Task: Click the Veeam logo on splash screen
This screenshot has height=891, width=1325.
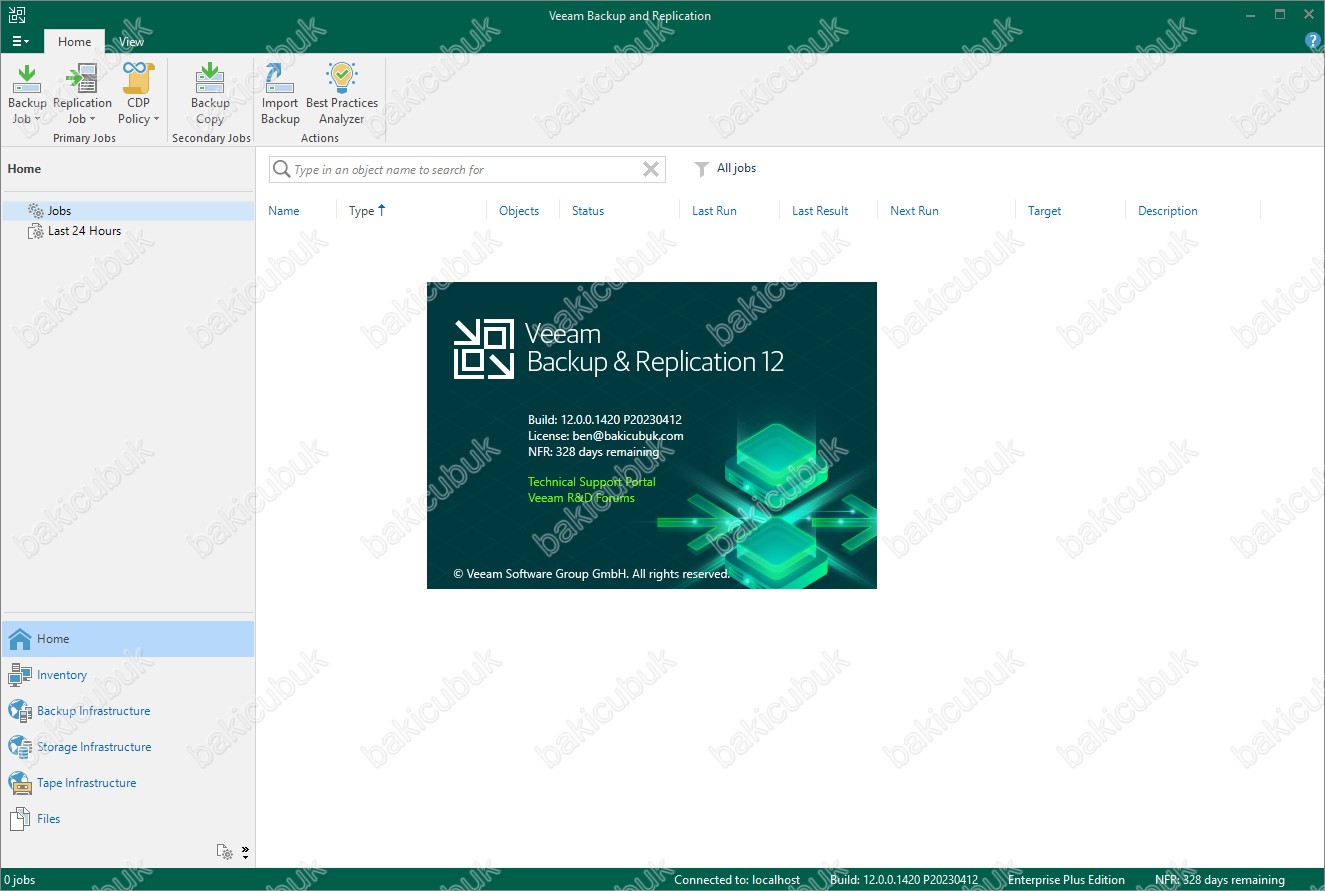Action: click(x=484, y=349)
